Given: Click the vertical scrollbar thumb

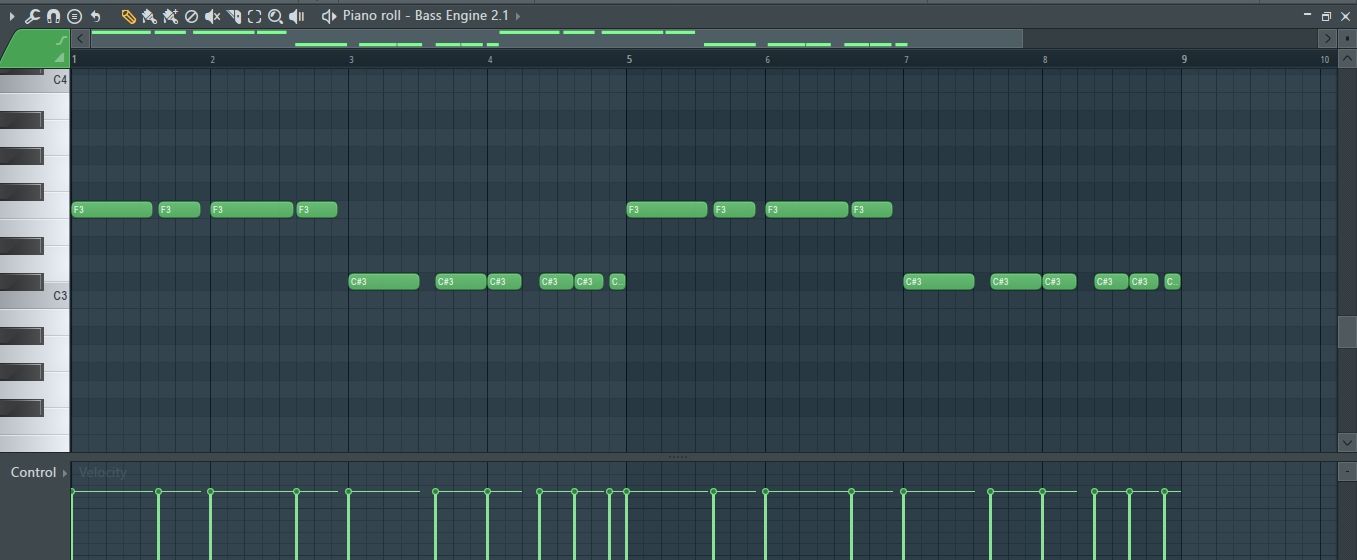Looking at the screenshot, I should (x=1347, y=332).
